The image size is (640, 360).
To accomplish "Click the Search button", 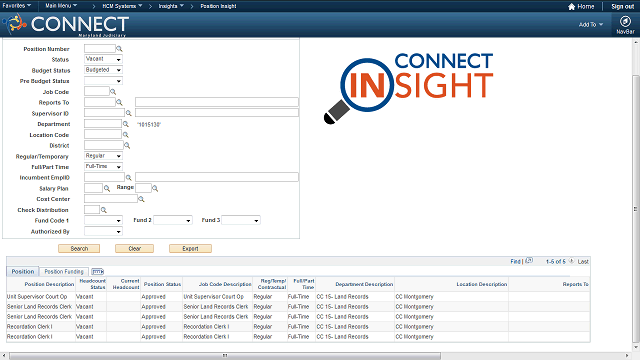I will pos(79,249).
